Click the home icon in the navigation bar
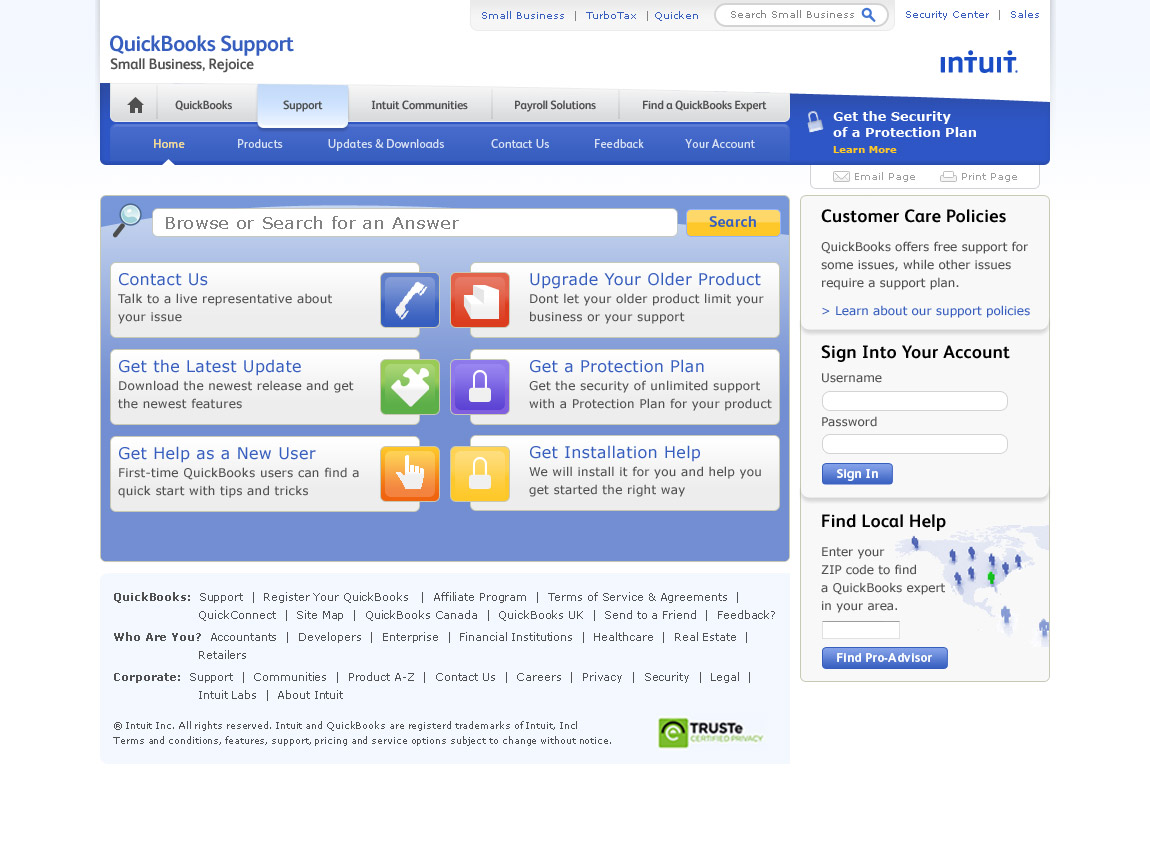The image size is (1150, 848). pyautogui.click(x=136, y=106)
